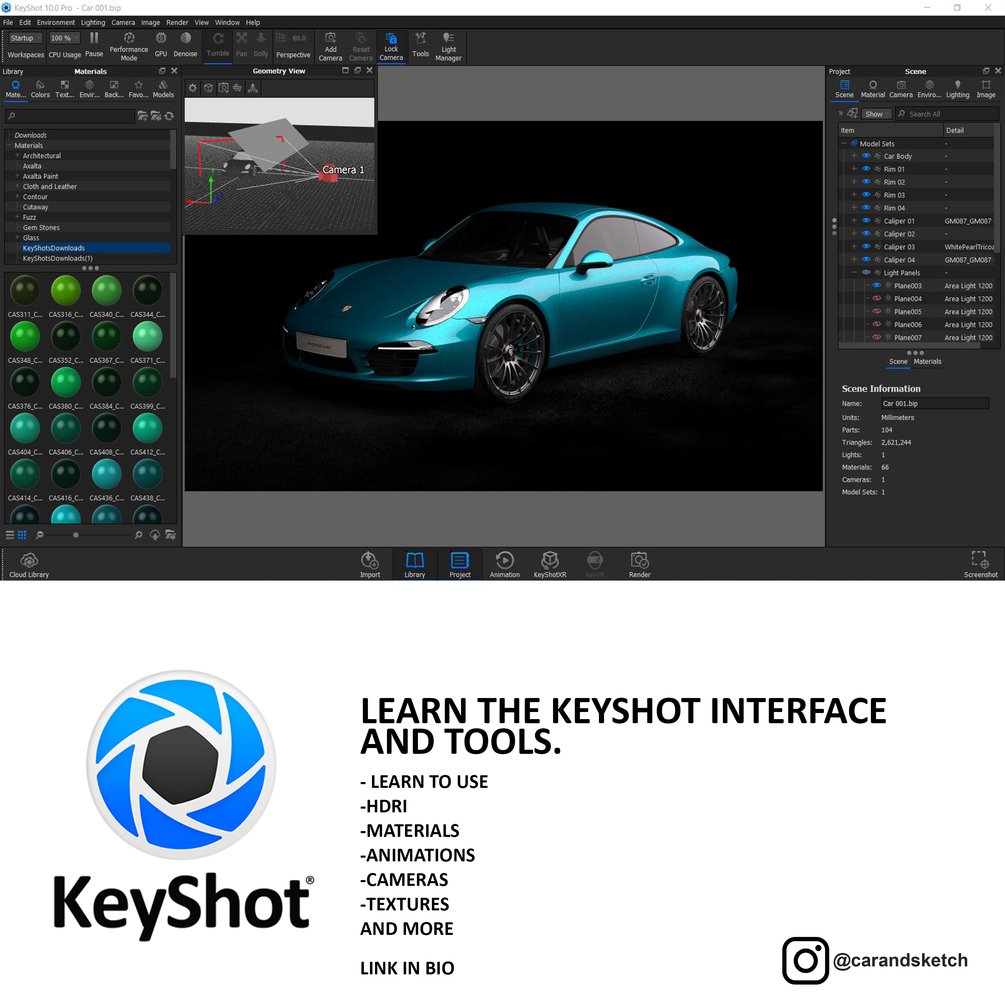Click the Search All field in Scene
The width and height of the screenshot is (1005, 1005).
click(x=946, y=114)
